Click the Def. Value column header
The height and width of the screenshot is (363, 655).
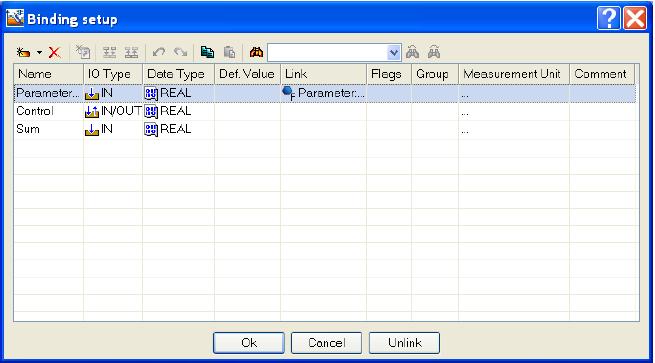point(247,74)
